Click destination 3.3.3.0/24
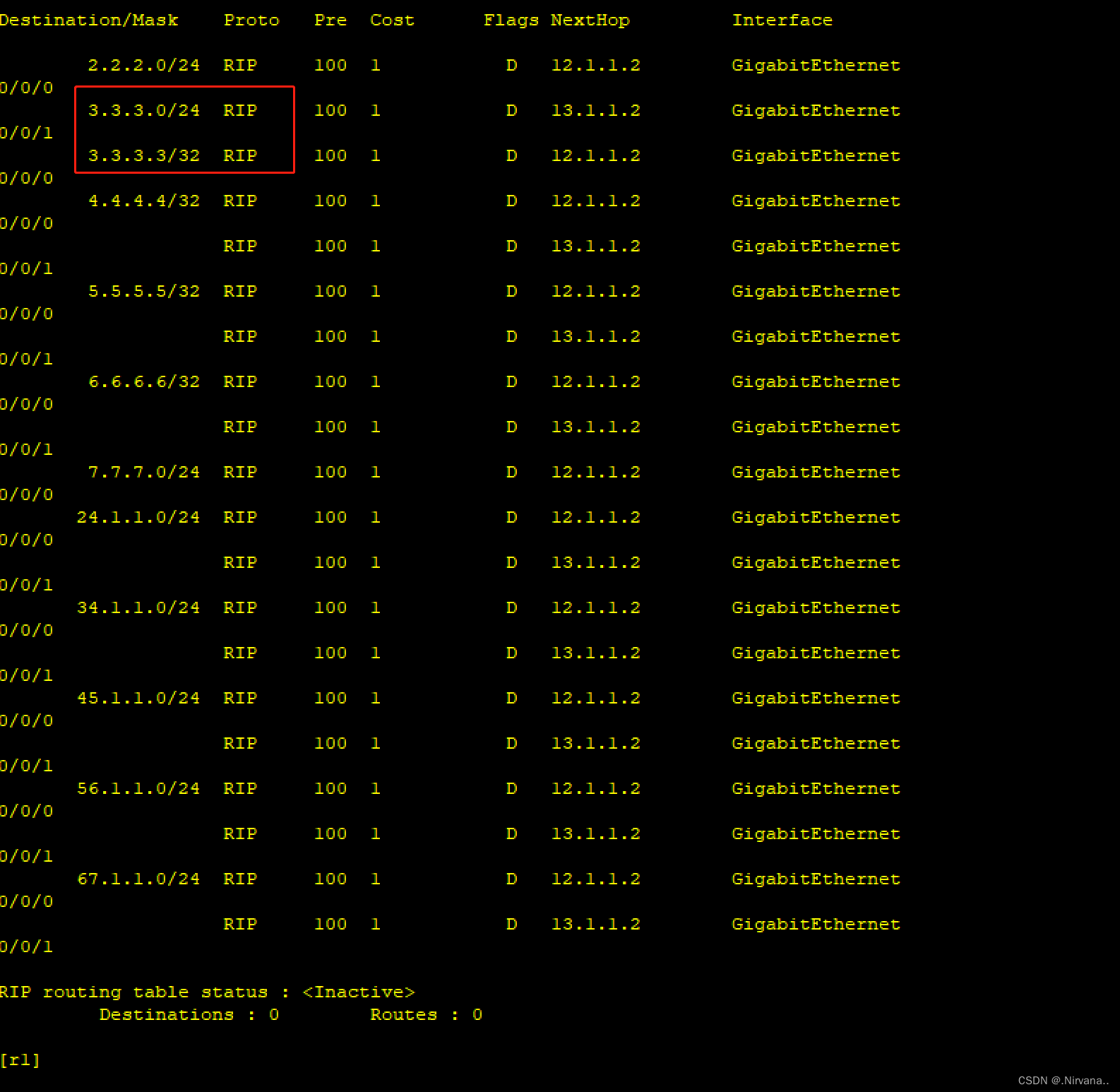This screenshot has width=1120, height=1092. [144, 111]
